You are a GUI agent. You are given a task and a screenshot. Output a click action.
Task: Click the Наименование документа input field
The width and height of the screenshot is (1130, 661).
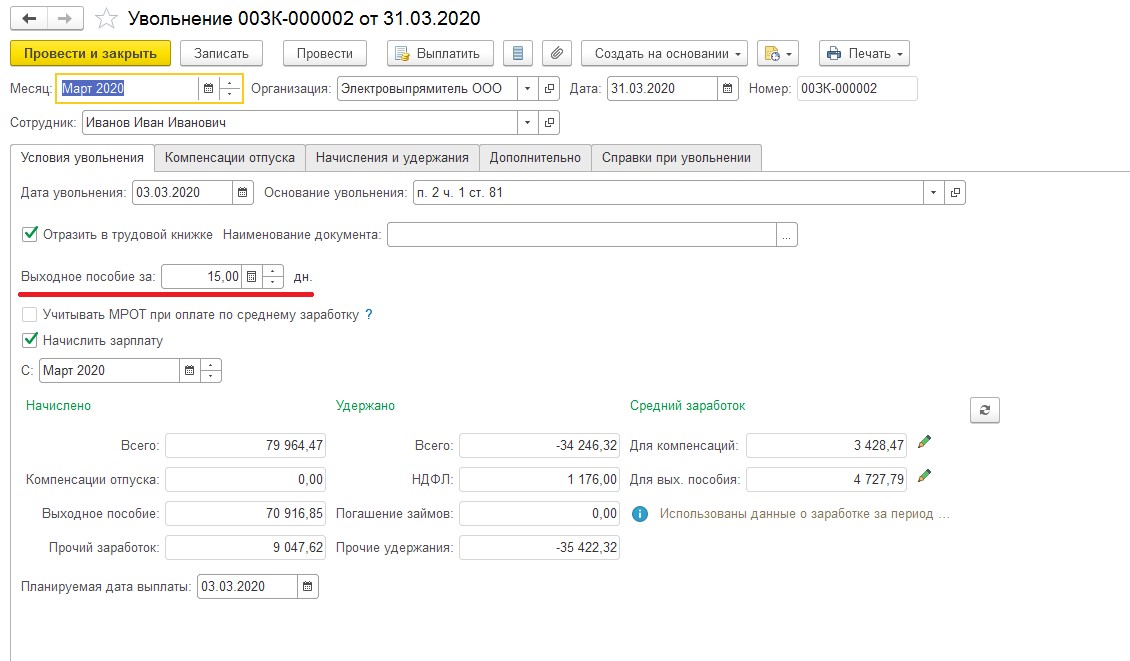(x=582, y=235)
